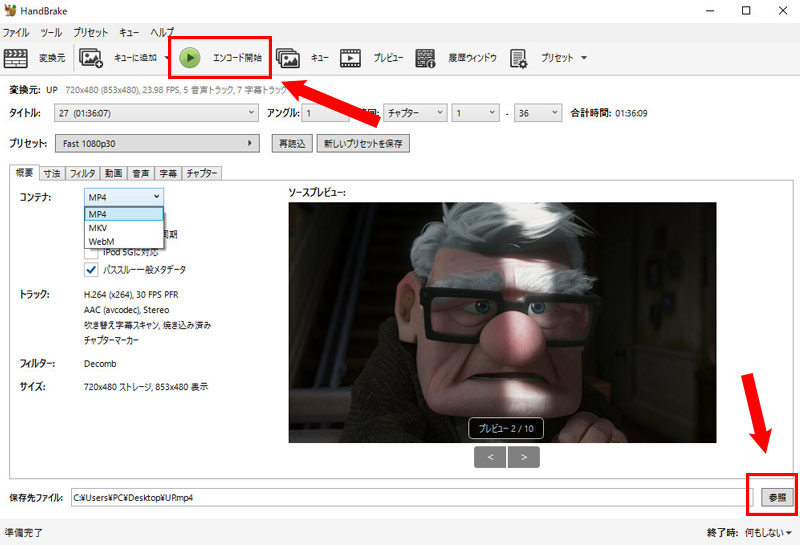Open the start chapter 1 dropdown
Image resolution: width=800 pixels, height=545 pixels.
pos(475,113)
